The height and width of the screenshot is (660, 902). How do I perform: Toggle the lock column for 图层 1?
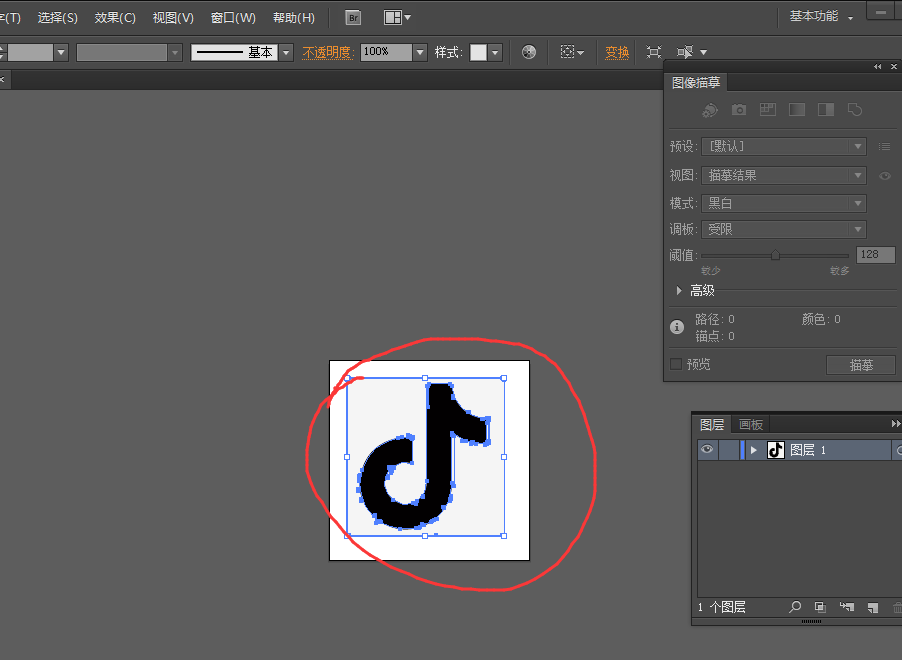729,450
